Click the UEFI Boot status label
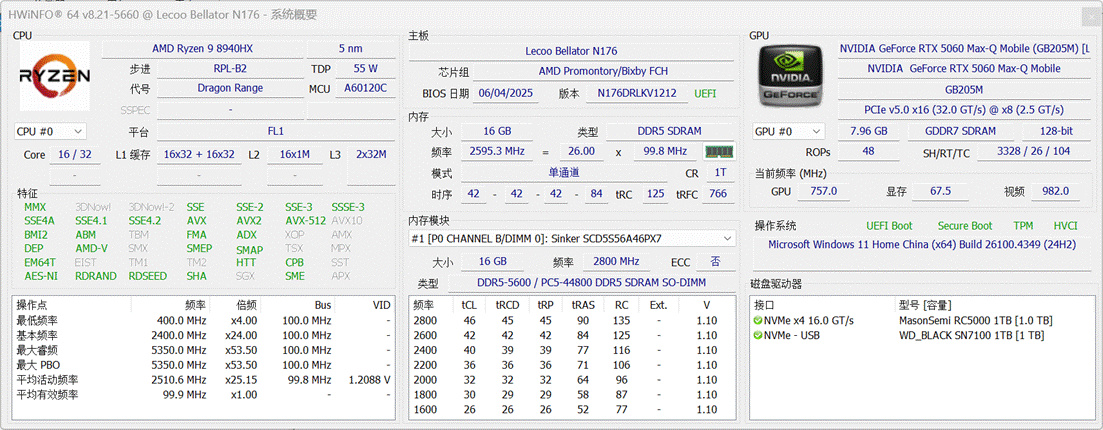The image size is (1103, 430). click(x=889, y=226)
